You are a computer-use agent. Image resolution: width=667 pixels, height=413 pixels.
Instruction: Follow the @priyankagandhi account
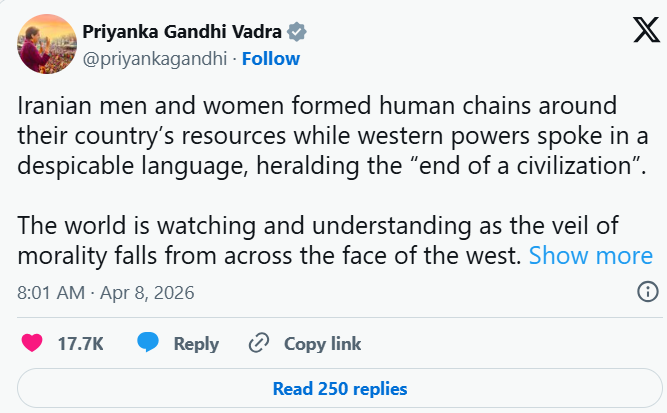point(271,58)
